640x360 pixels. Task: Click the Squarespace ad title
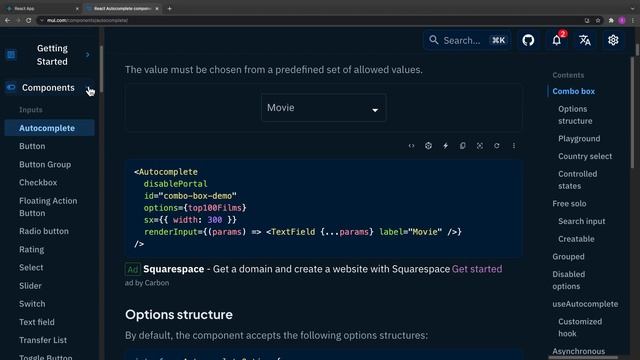pos(173,269)
